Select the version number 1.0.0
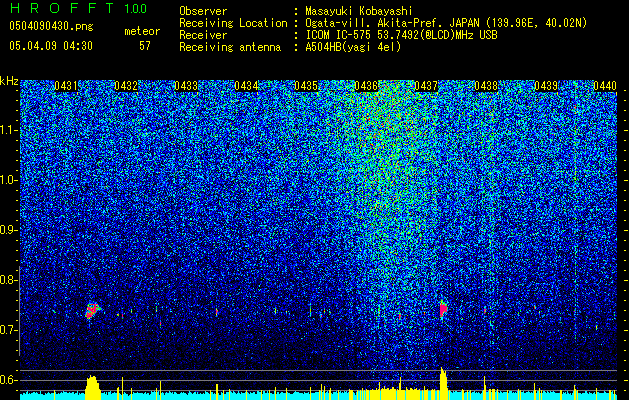This screenshot has height=400, width=629. pyautogui.click(x=136, y=8)
